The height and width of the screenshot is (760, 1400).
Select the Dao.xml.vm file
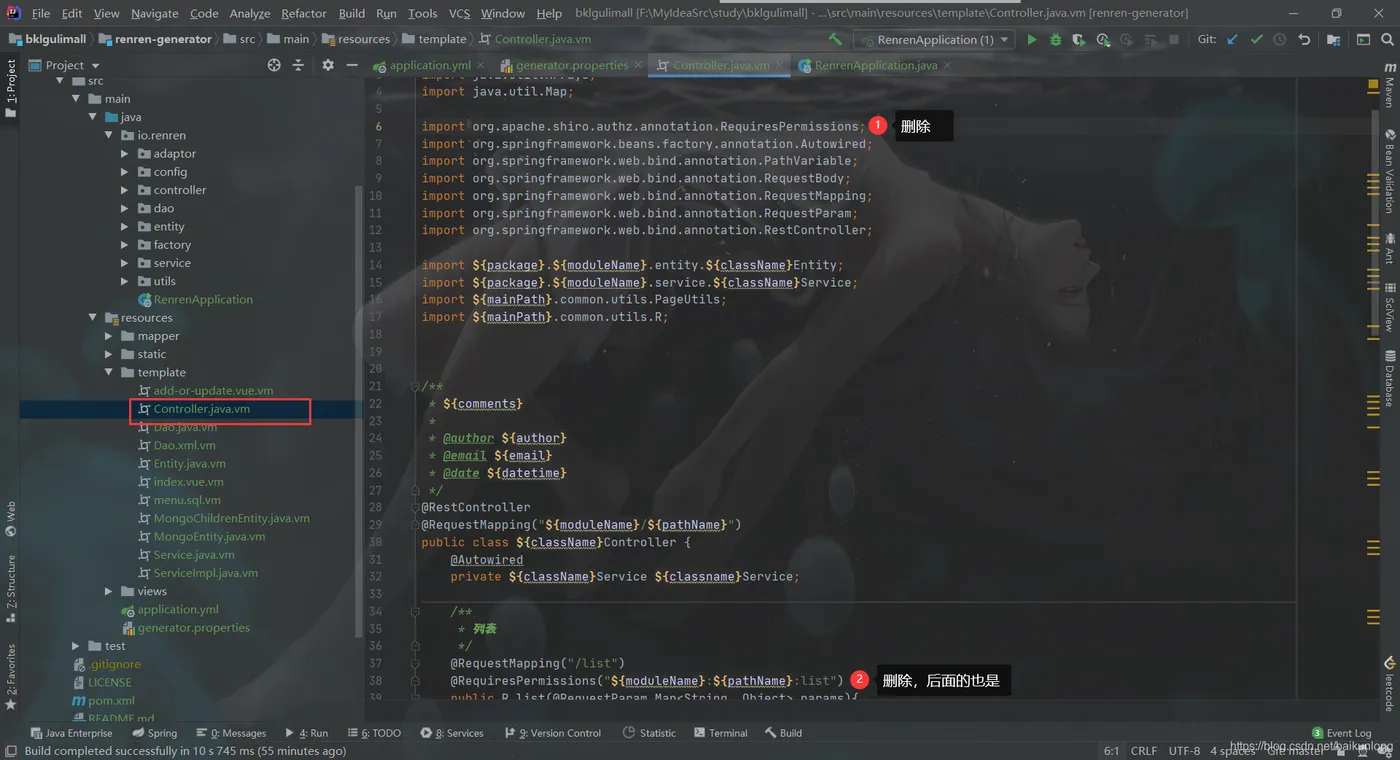click(x=184, y=445)
